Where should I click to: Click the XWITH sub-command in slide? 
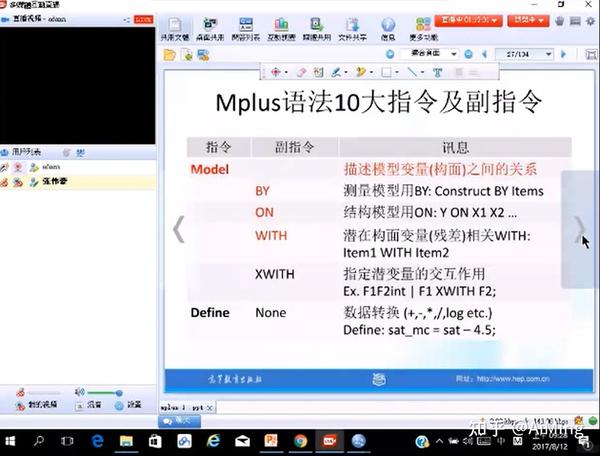point(275,274)
